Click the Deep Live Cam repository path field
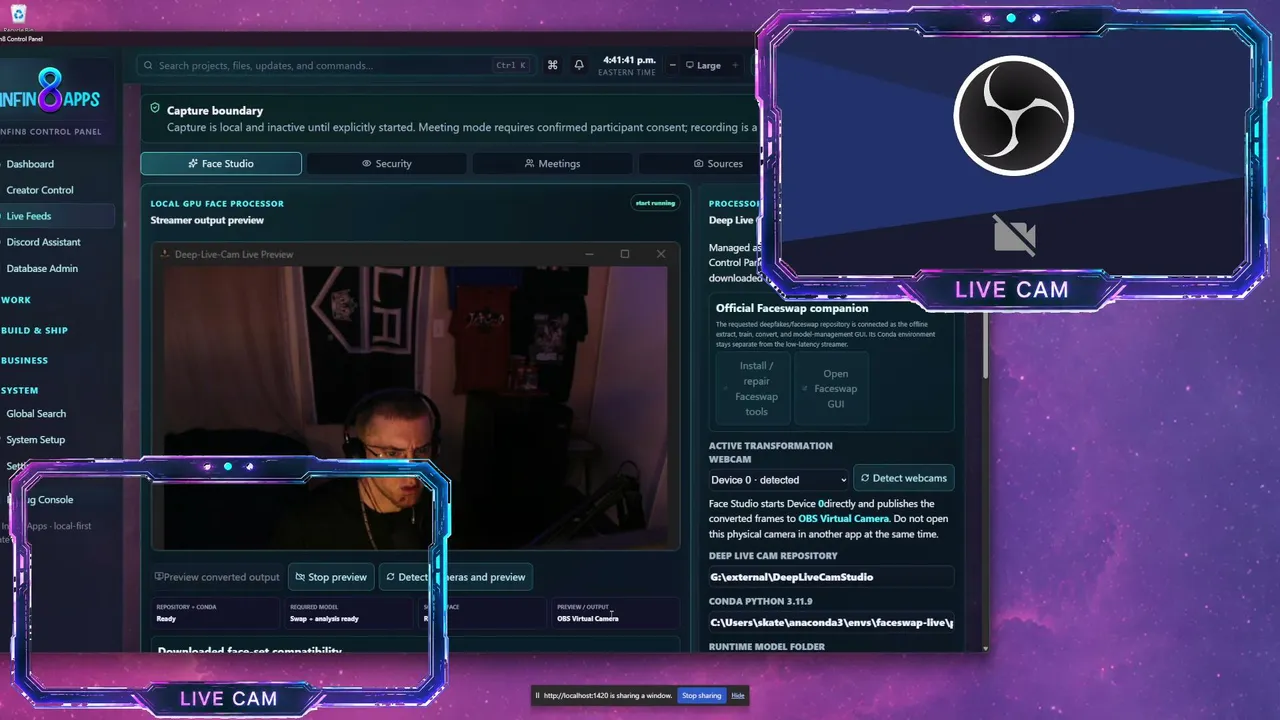Image resolution: width=1280 pixels, height=720 pixels. click(831, 577)
